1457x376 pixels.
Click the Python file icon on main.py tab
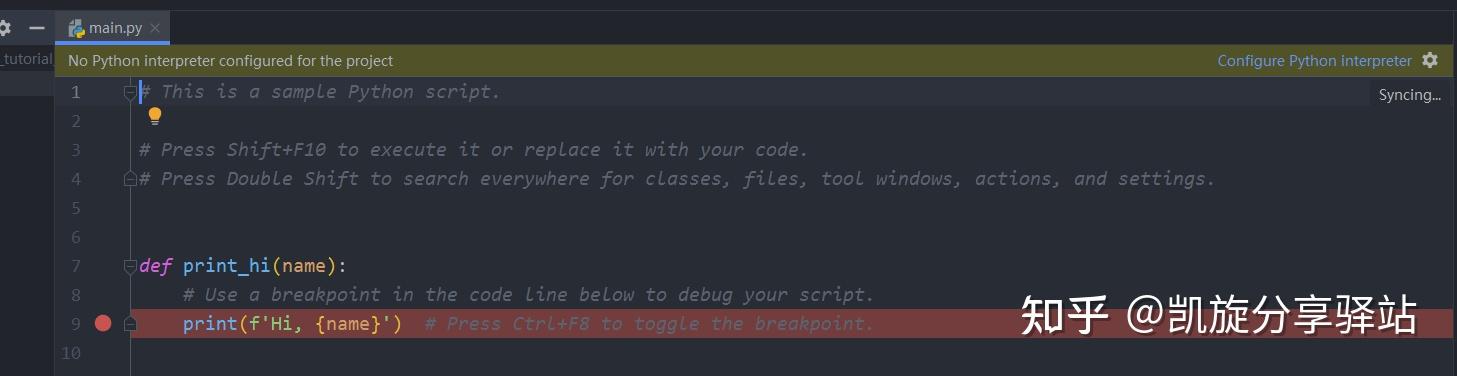[76, 28]
